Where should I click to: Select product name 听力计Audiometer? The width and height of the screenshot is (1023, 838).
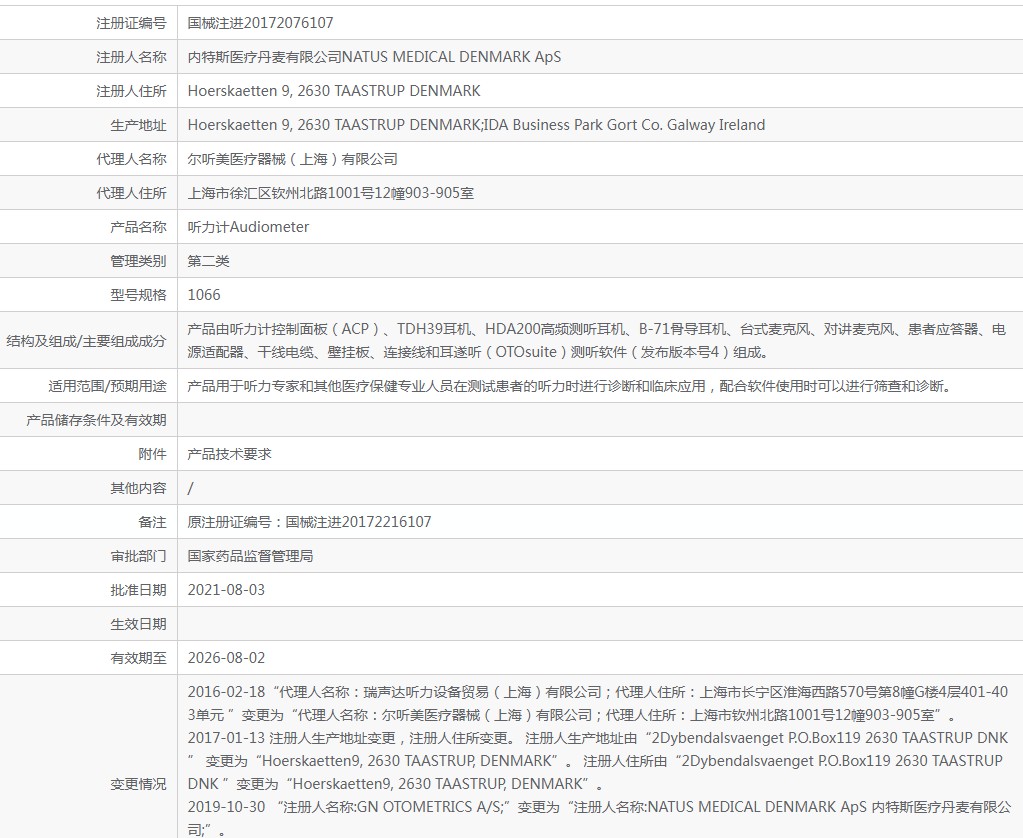(248, 226)
